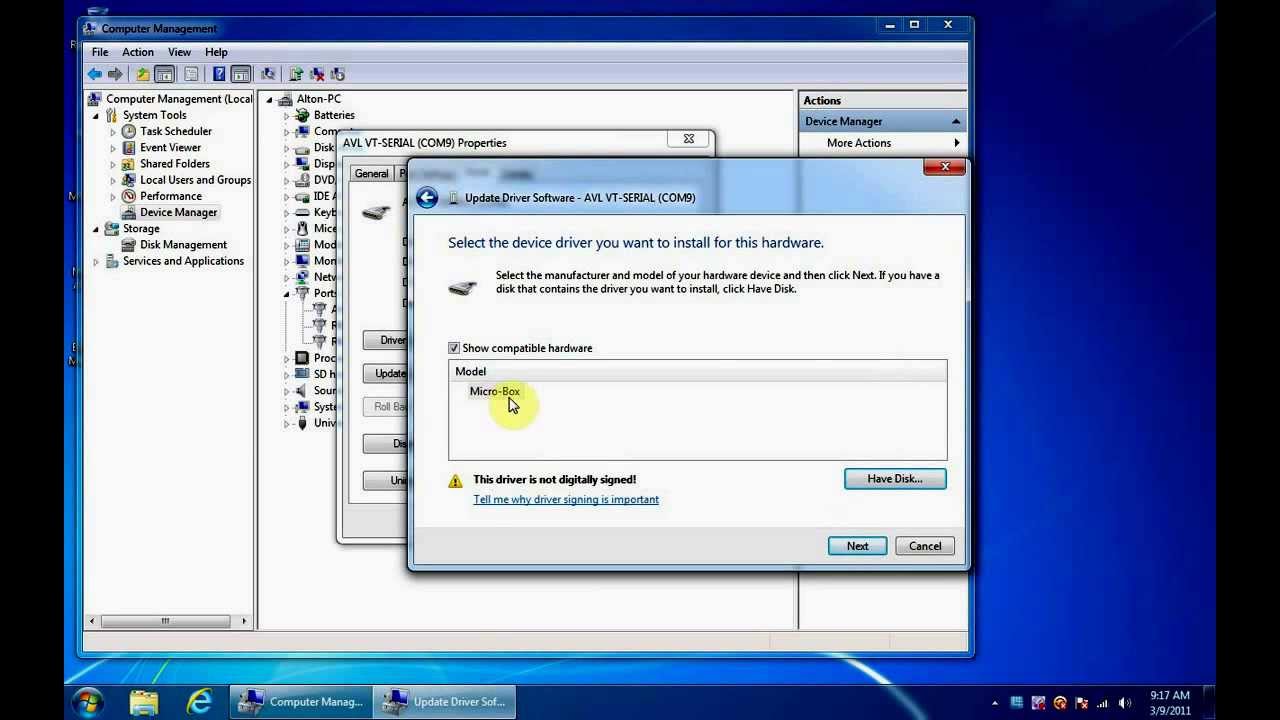
Task: Select Micro-Box in the Model list
Action: [495, 392]
